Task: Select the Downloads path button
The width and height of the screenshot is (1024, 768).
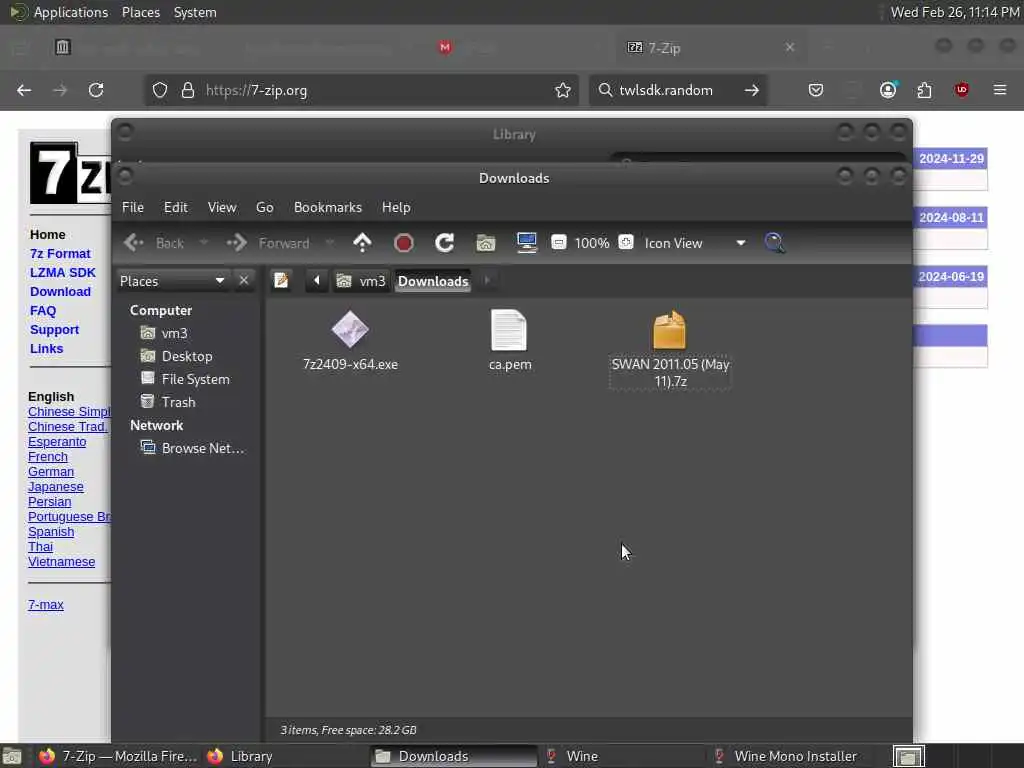Action: coord(433,281)
